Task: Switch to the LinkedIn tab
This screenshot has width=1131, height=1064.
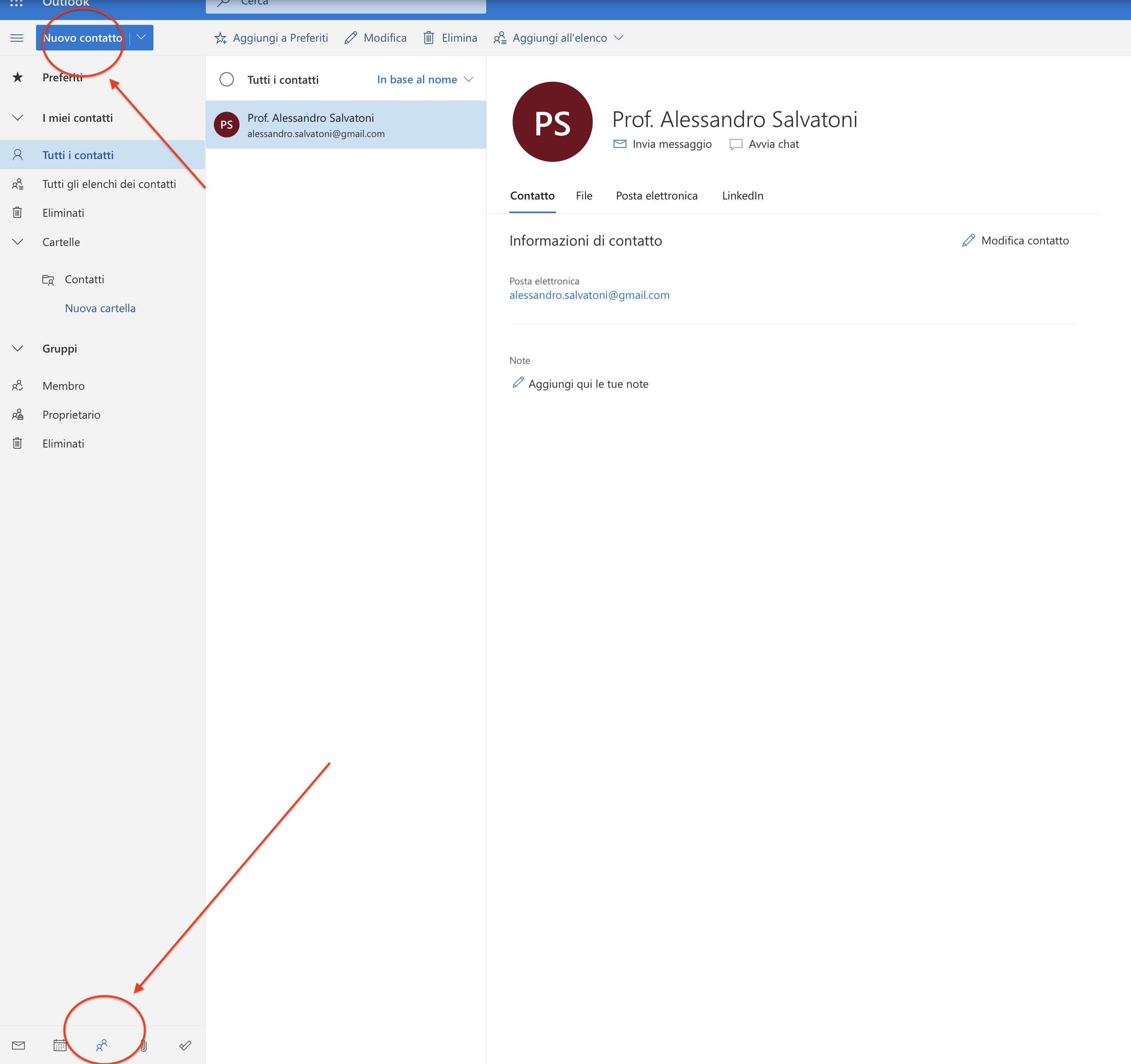Action: 743,196
